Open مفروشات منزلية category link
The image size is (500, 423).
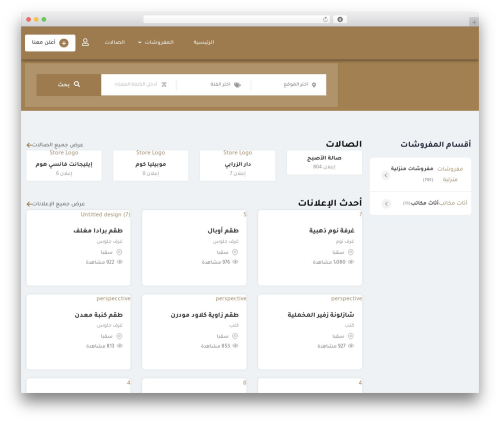412,169
